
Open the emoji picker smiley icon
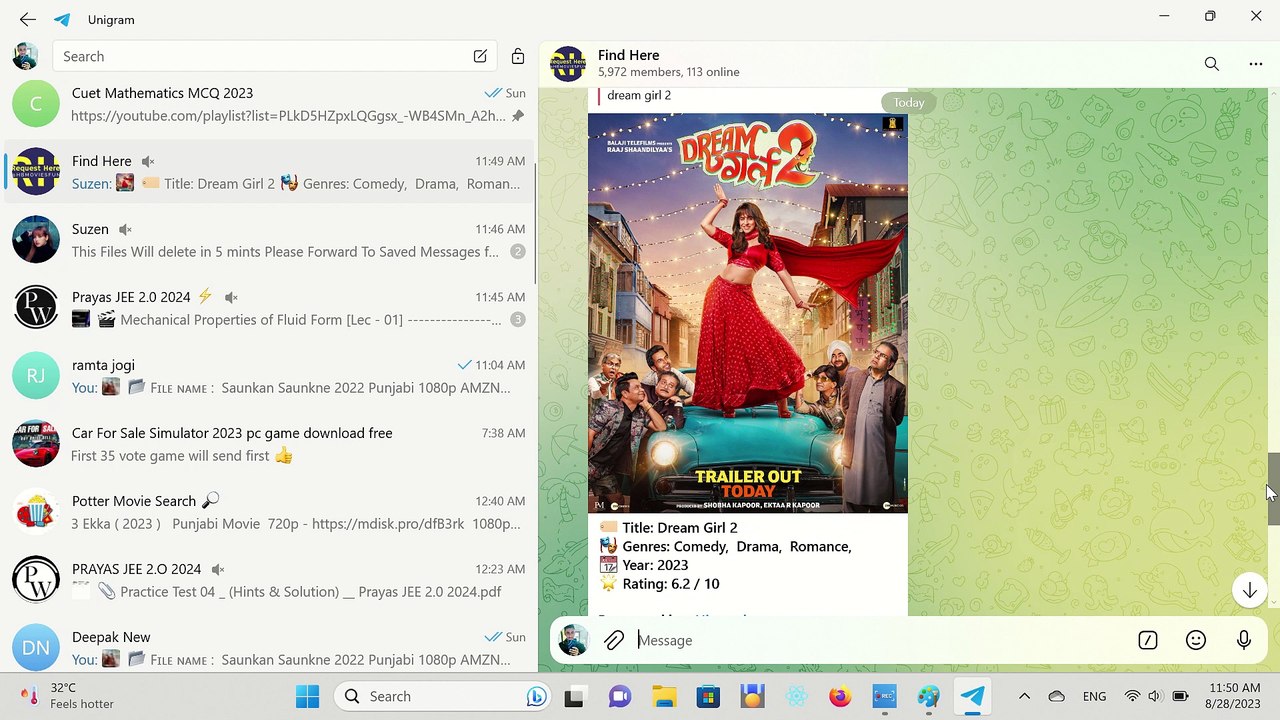tap(1195, 640)
